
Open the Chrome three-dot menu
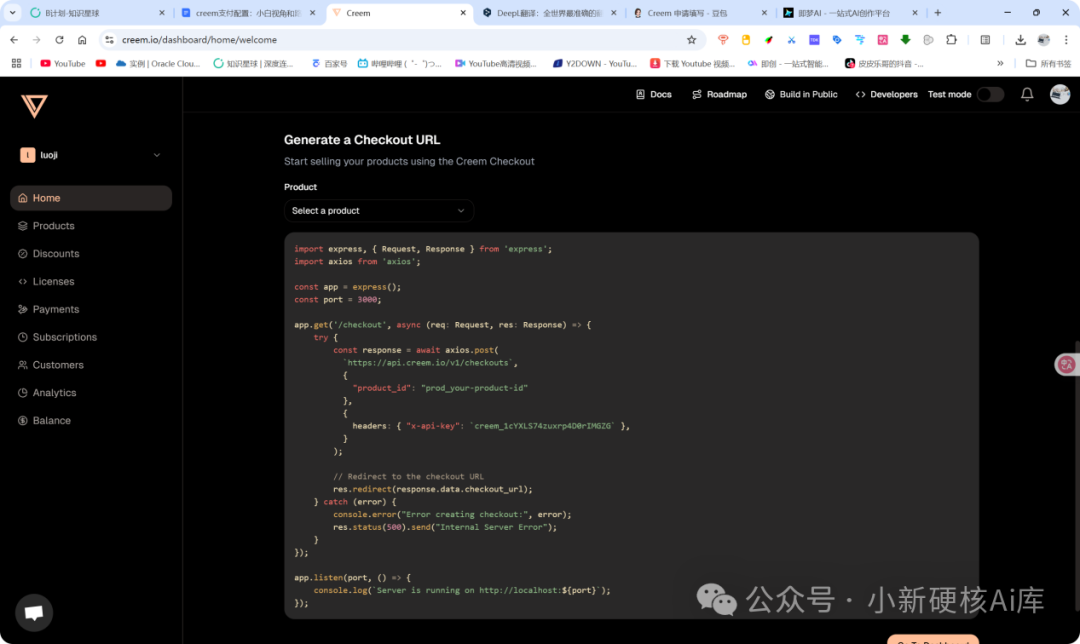[x=1066, y=40]
